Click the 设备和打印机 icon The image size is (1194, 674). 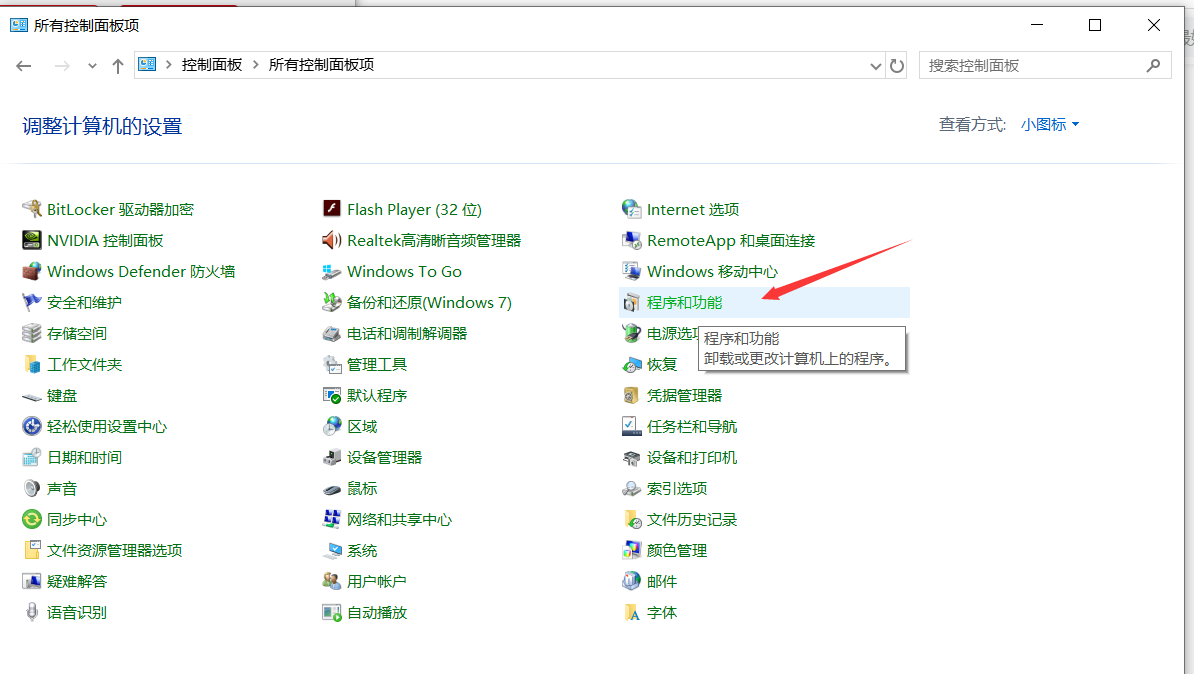pyautogui.click(x=631, y=458)
